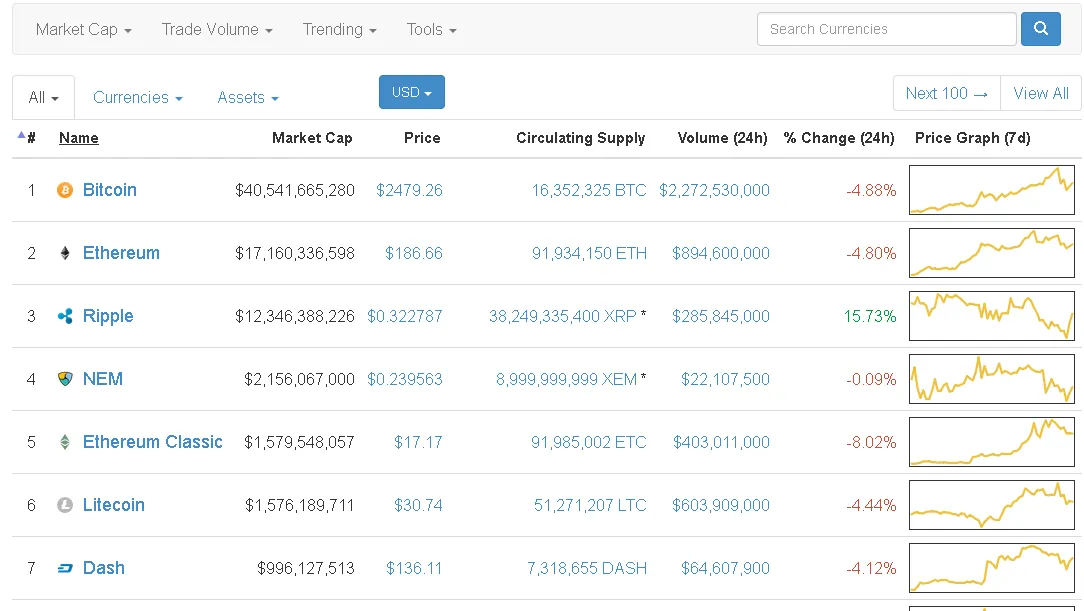Click Litecoin price $30.74
The width and height of the screenshot is (1084, 611).
pyautogui.click(x=418, y=505)
